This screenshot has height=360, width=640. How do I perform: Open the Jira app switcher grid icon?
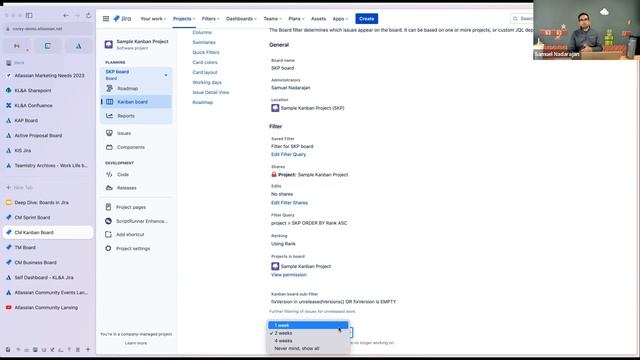pyautogui.click(x=106, y=19)
